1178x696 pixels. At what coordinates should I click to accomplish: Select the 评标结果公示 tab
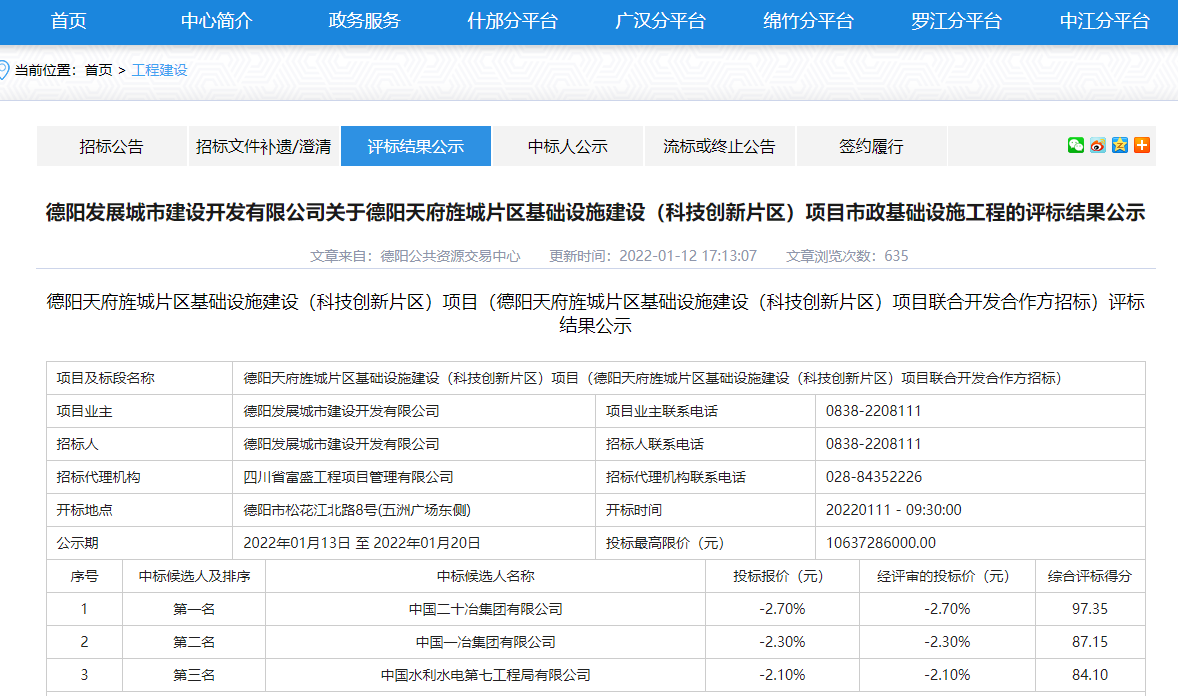pyautogui.click(x=416, y=146)
